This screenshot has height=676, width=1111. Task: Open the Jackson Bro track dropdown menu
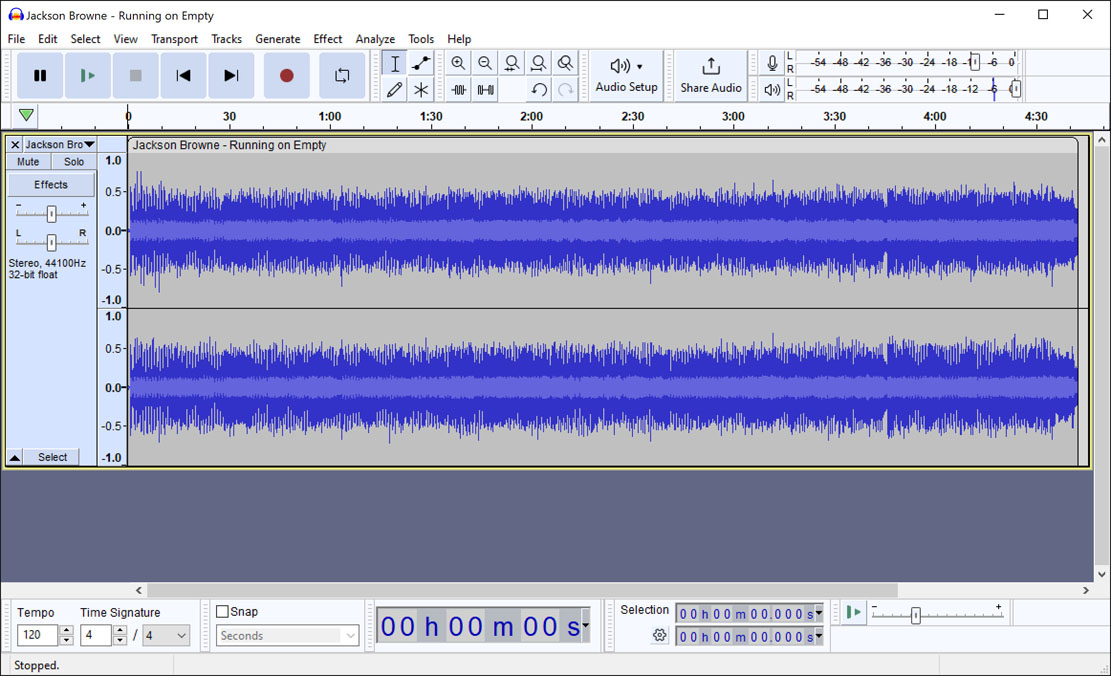tap(60, 145)
